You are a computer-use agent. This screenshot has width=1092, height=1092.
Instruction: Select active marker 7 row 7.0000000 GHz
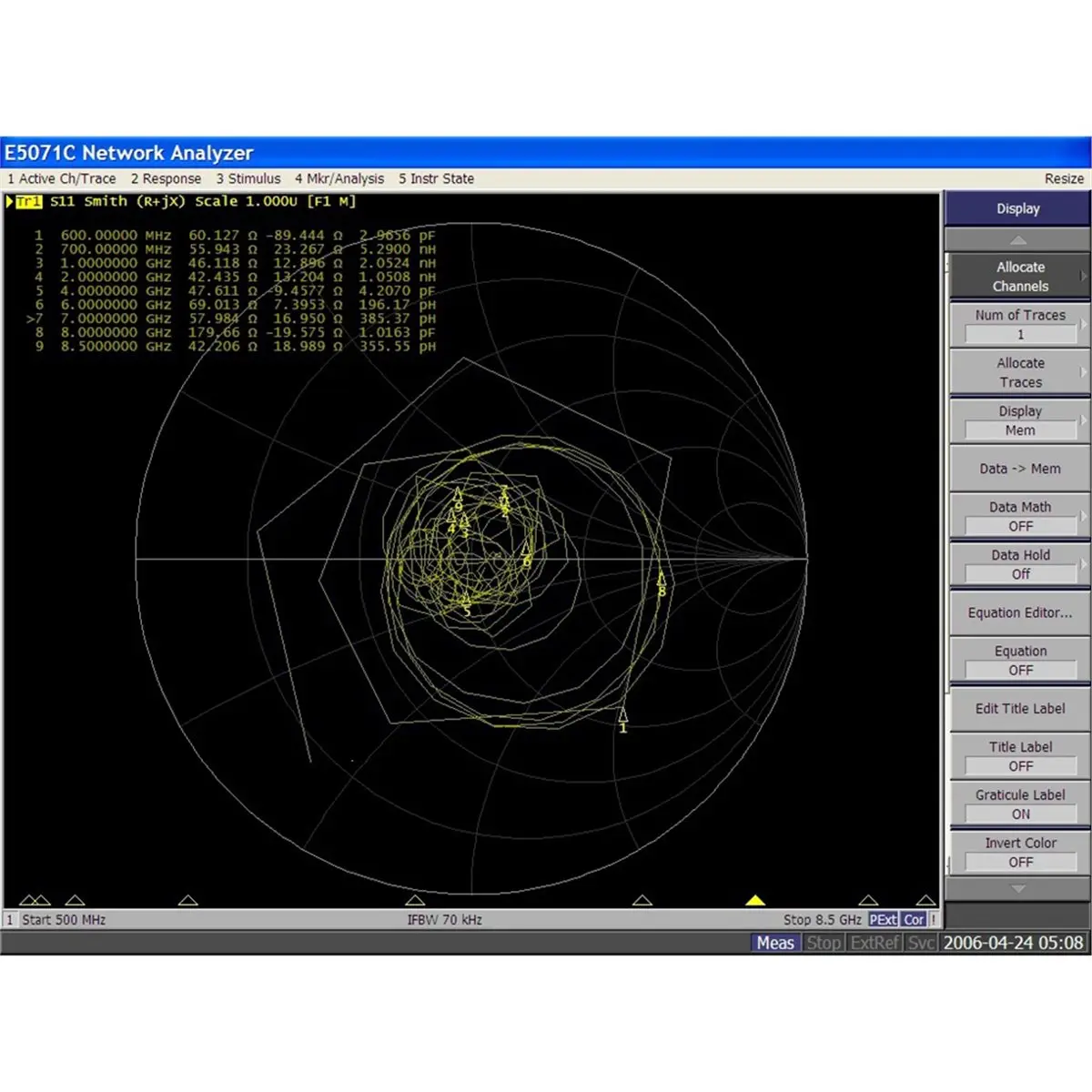coord(231,318)
